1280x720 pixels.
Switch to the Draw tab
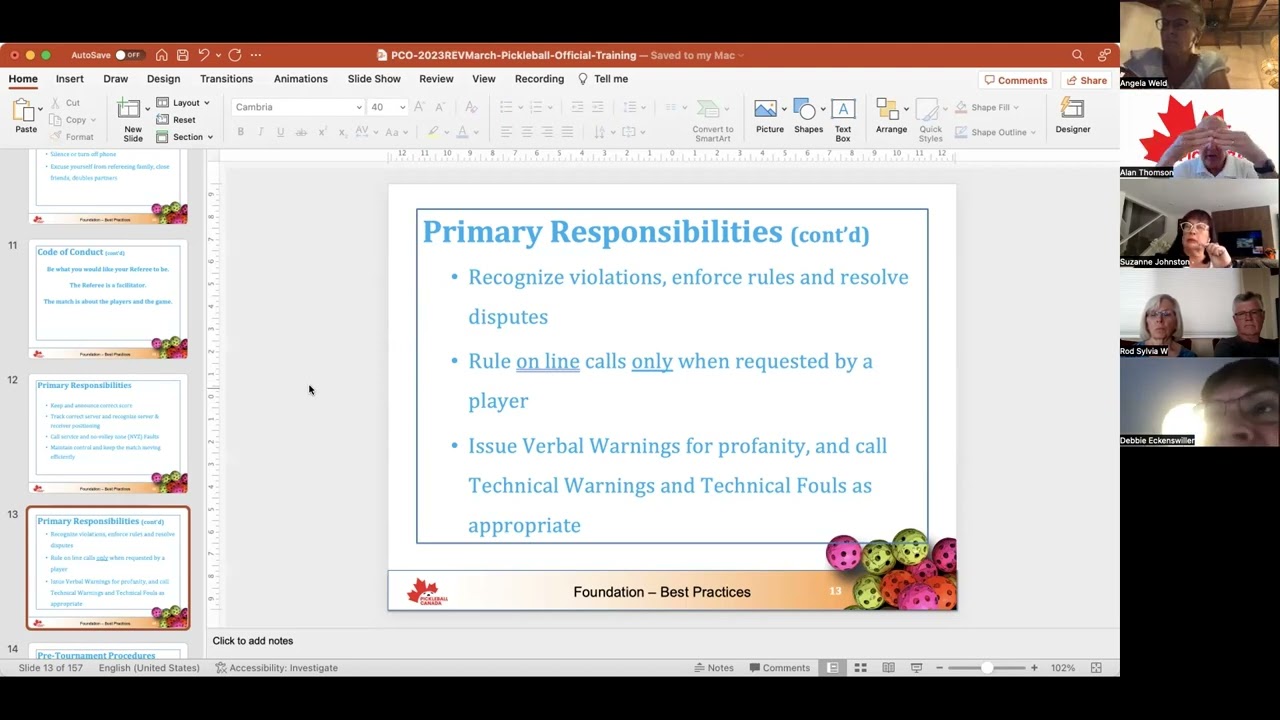click(116, 79)
